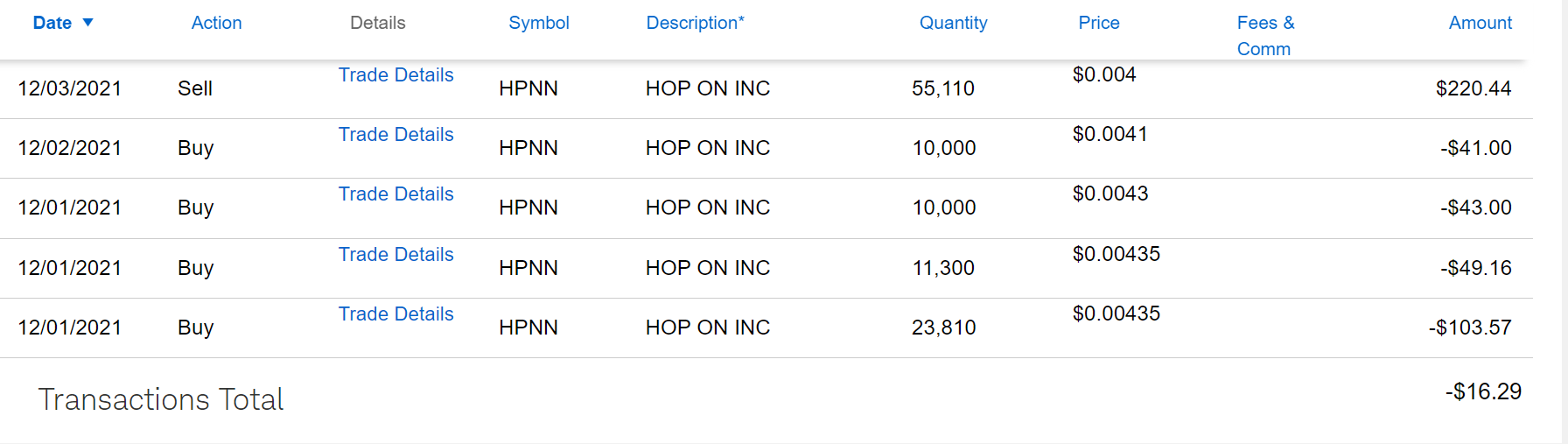The height and width of the screenshot is (444, 1568).
Task: Click the 55,110 quantity cell
Action: click(942, 88)
